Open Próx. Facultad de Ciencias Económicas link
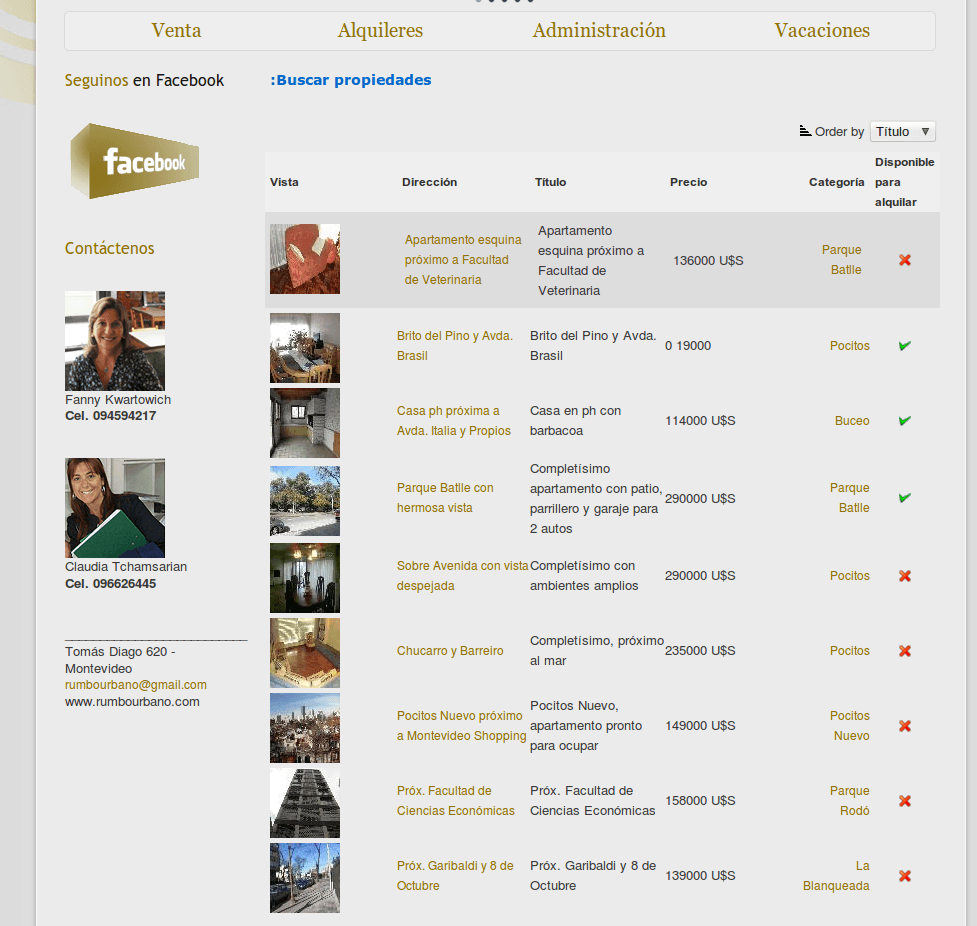 [455, 801]
